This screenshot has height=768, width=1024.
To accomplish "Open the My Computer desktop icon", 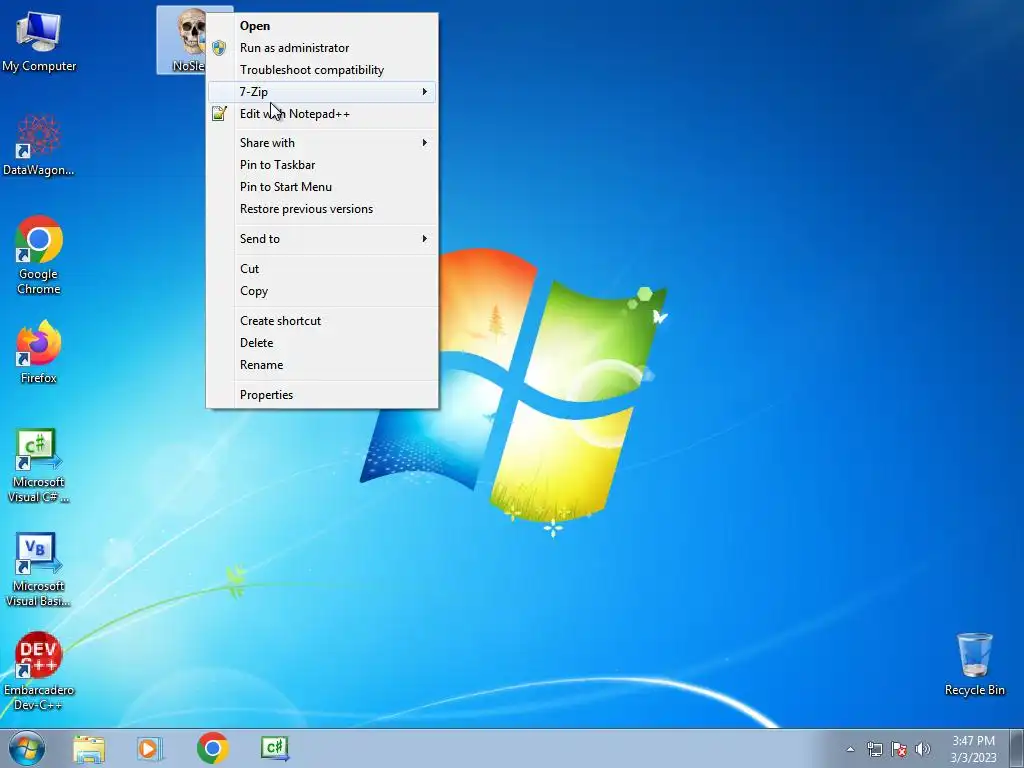I will (39, 41).
